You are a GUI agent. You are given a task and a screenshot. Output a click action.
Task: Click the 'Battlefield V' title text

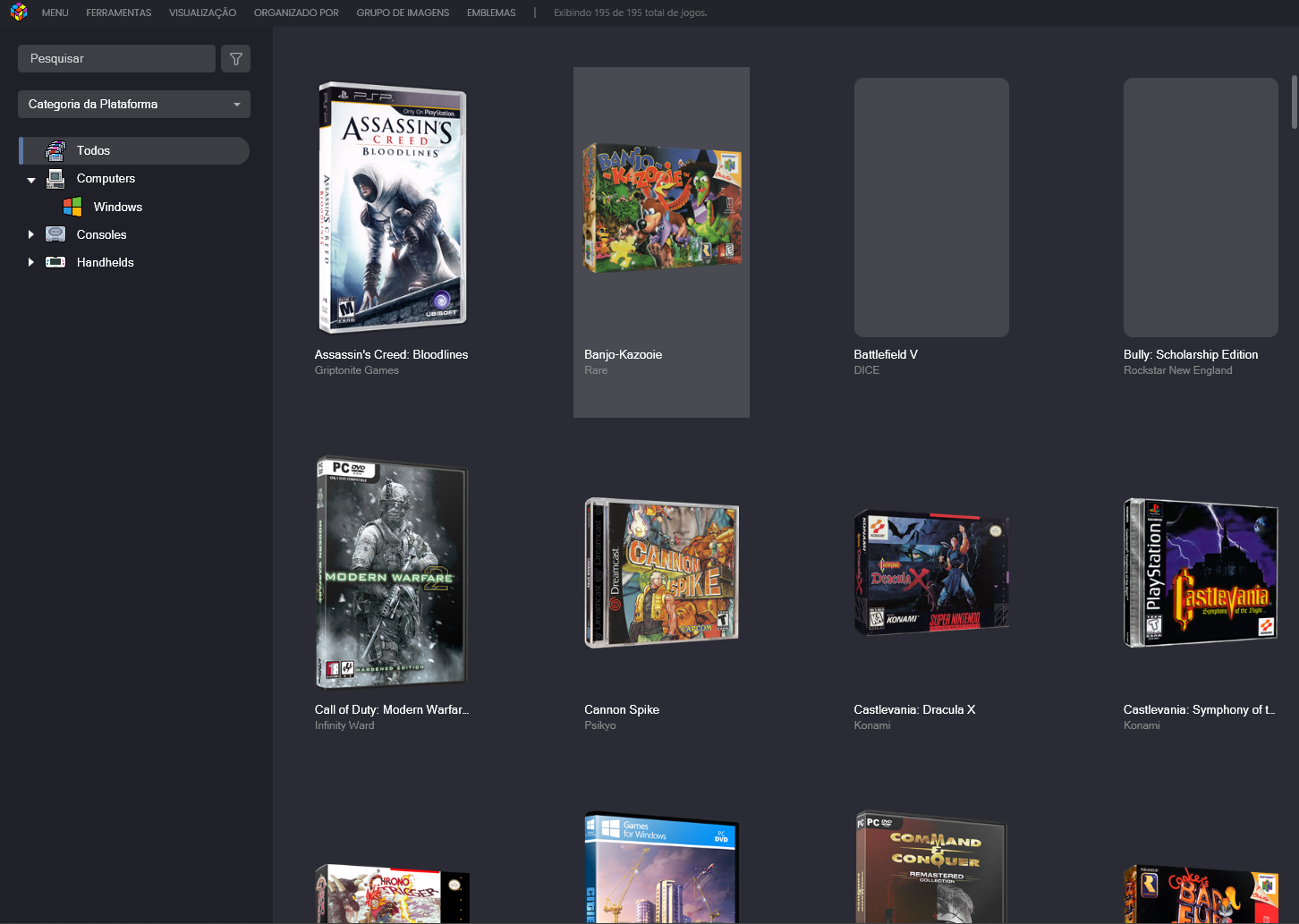tap(886, 354)
